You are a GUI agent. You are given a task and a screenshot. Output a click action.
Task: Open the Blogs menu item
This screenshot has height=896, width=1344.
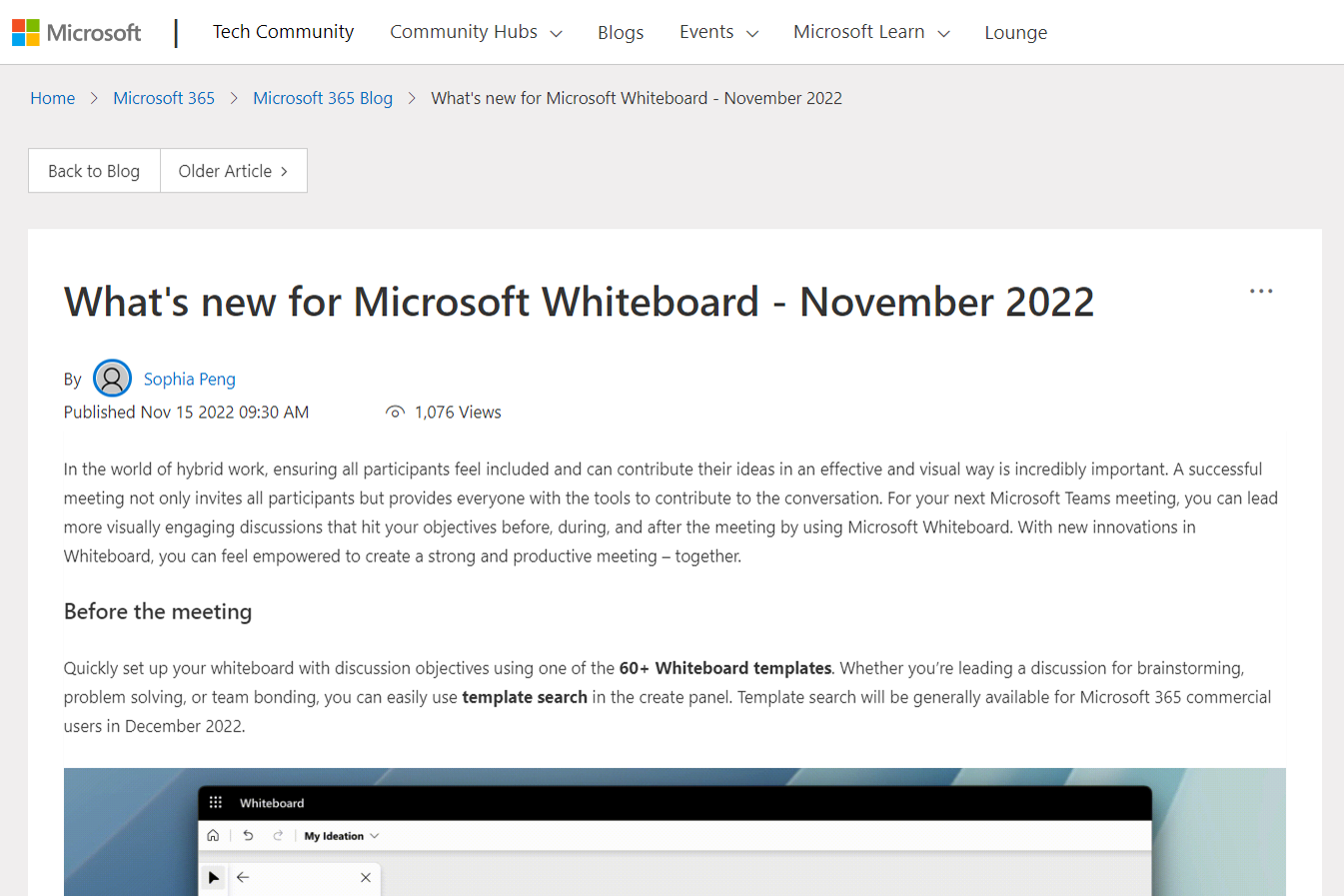[621, 33]
